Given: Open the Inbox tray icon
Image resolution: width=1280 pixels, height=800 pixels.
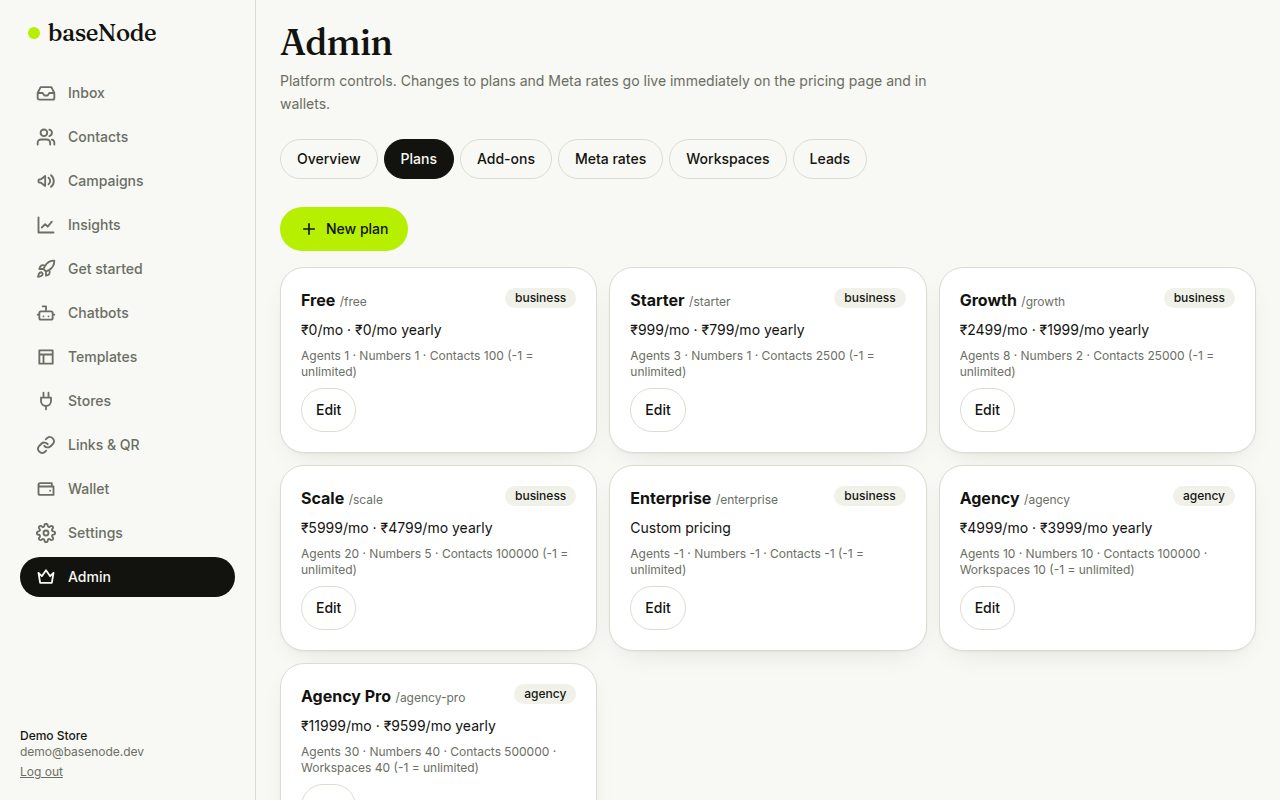Looking at the screenshot, I should pos(46,93).
